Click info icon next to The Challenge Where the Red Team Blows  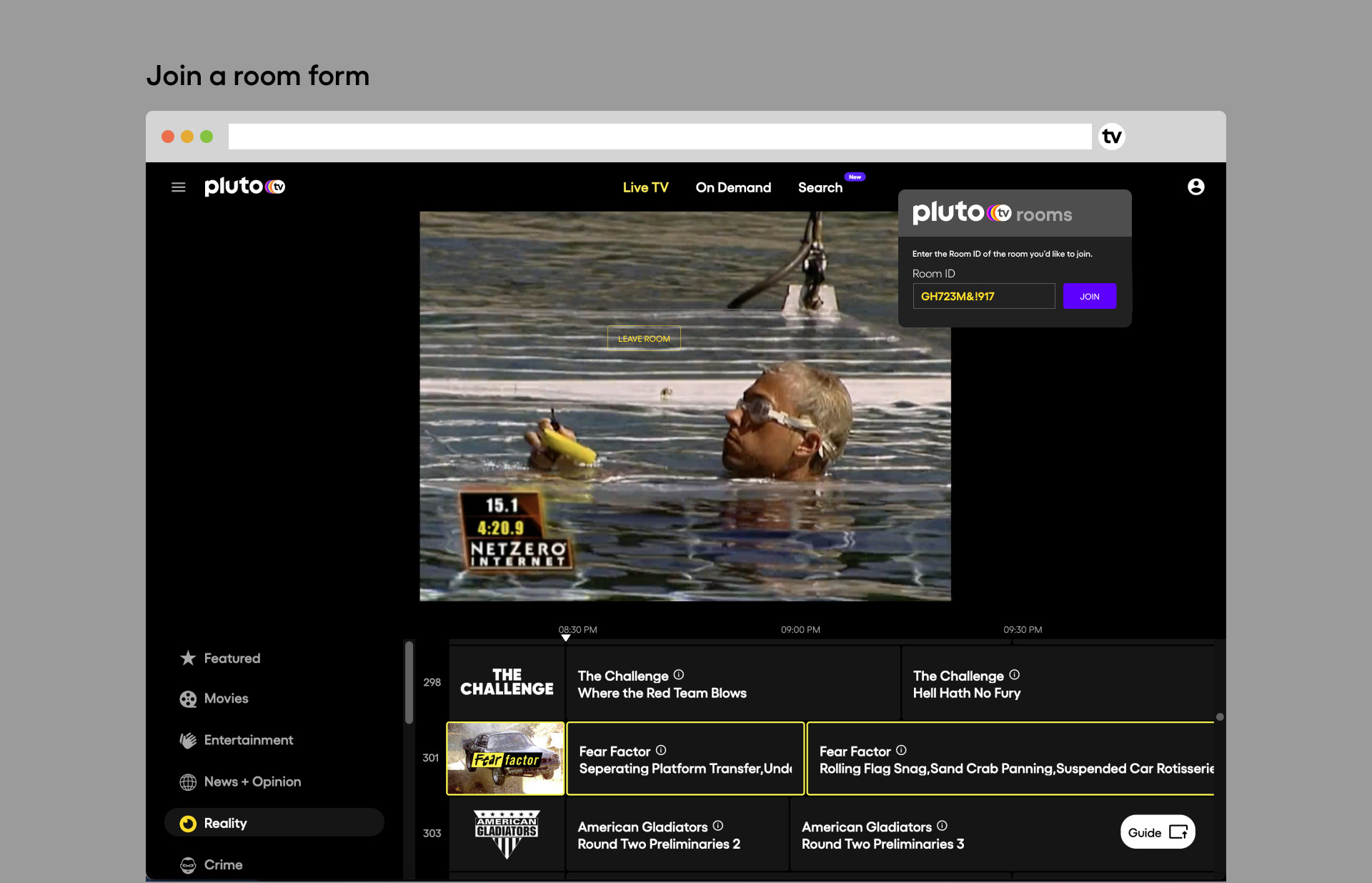pyautogui.click(x=679, y=674)
